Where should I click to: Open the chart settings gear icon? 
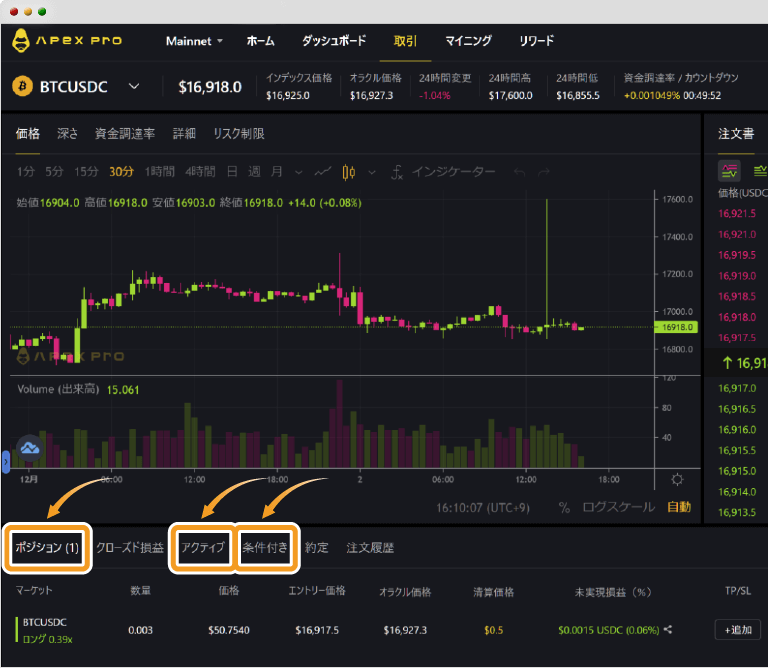point(678,479)
